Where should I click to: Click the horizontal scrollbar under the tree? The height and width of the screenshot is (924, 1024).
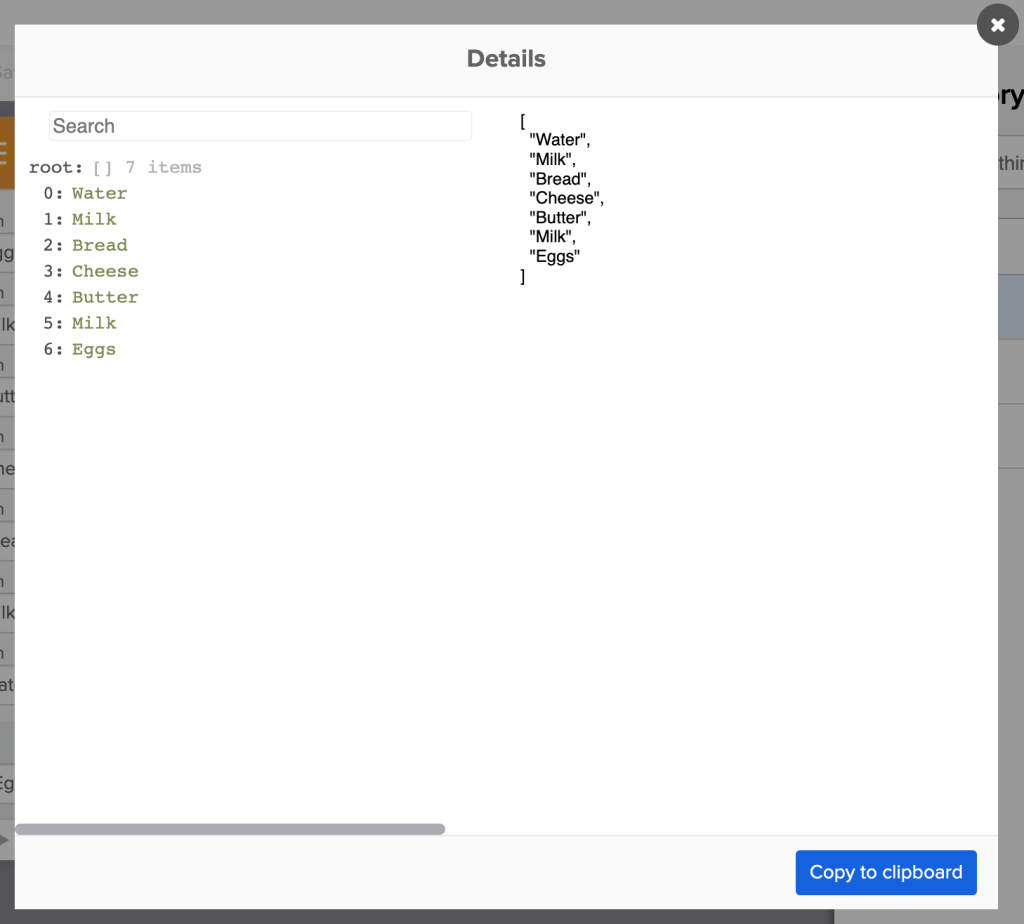click(x=230, y=829)
